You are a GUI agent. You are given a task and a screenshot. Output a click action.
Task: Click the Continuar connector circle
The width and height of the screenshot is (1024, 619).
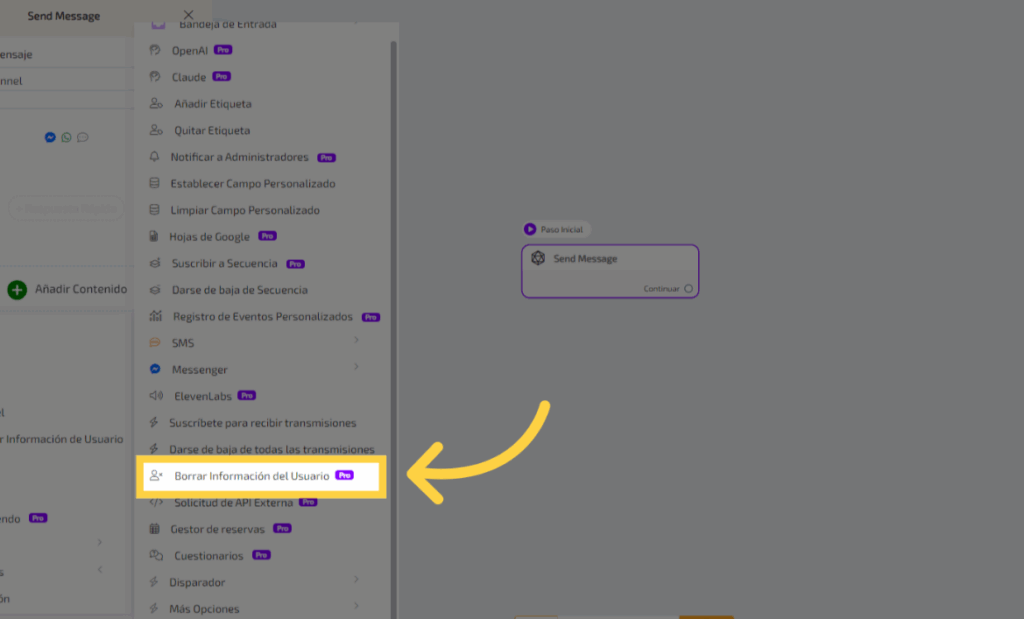688,289
